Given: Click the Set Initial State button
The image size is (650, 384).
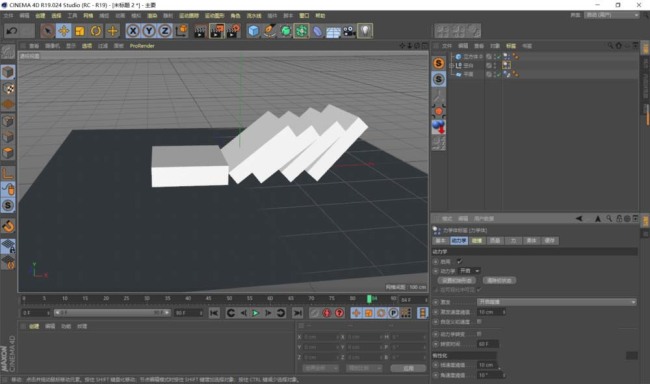Looking at the screenshot, I should [457, 280].
